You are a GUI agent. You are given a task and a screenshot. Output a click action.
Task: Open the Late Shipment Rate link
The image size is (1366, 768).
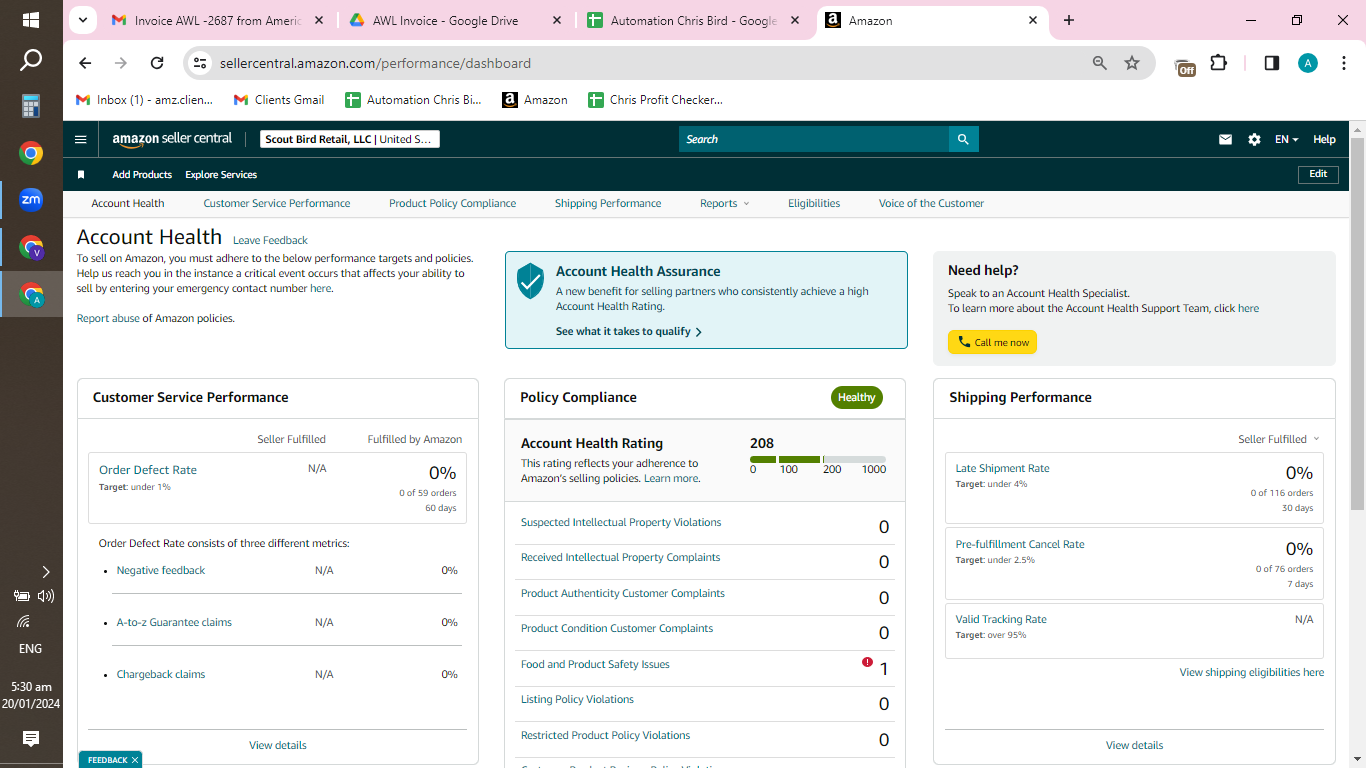pos(1003,468)
